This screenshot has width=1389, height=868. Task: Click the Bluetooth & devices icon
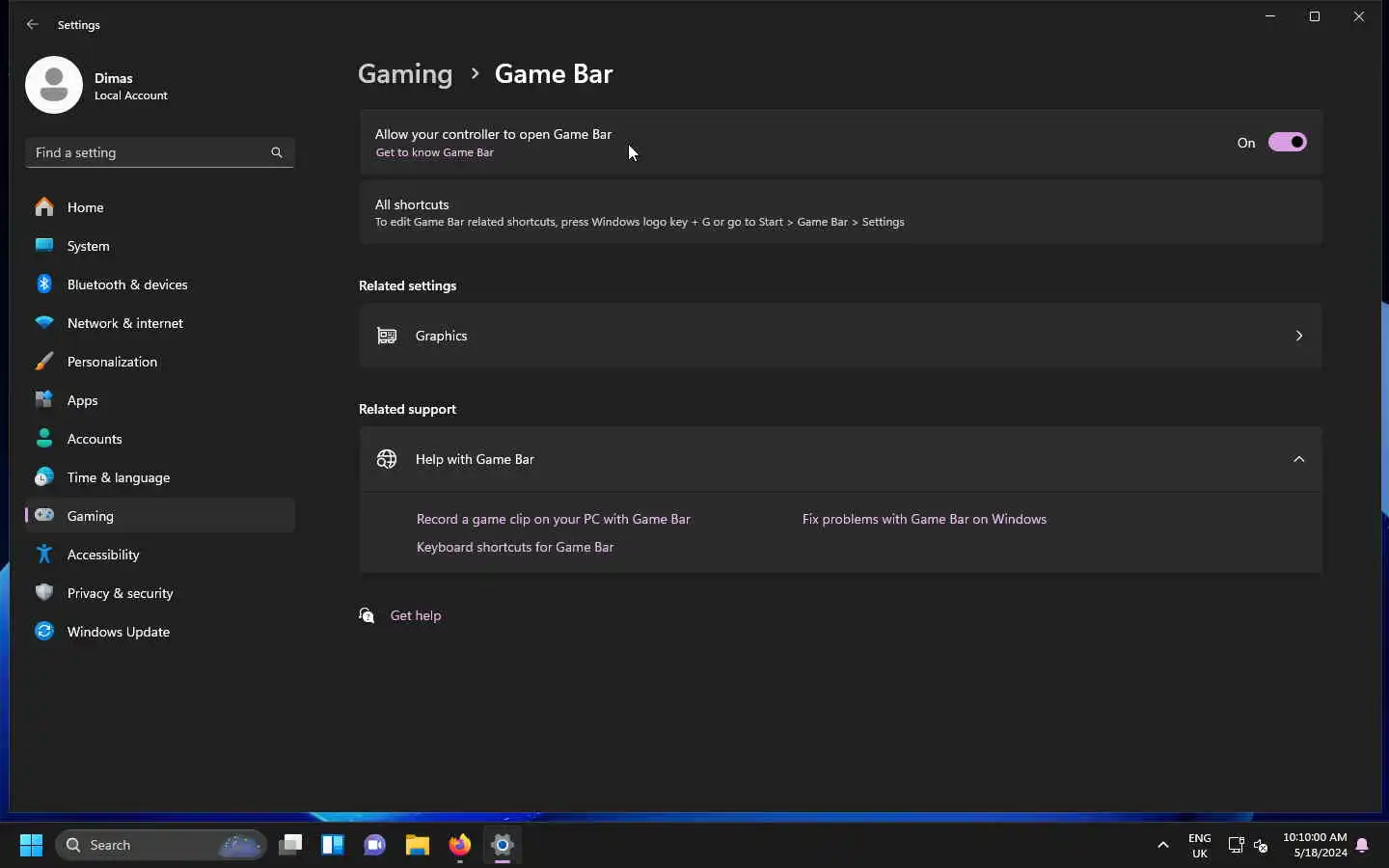tap(44, 285)
